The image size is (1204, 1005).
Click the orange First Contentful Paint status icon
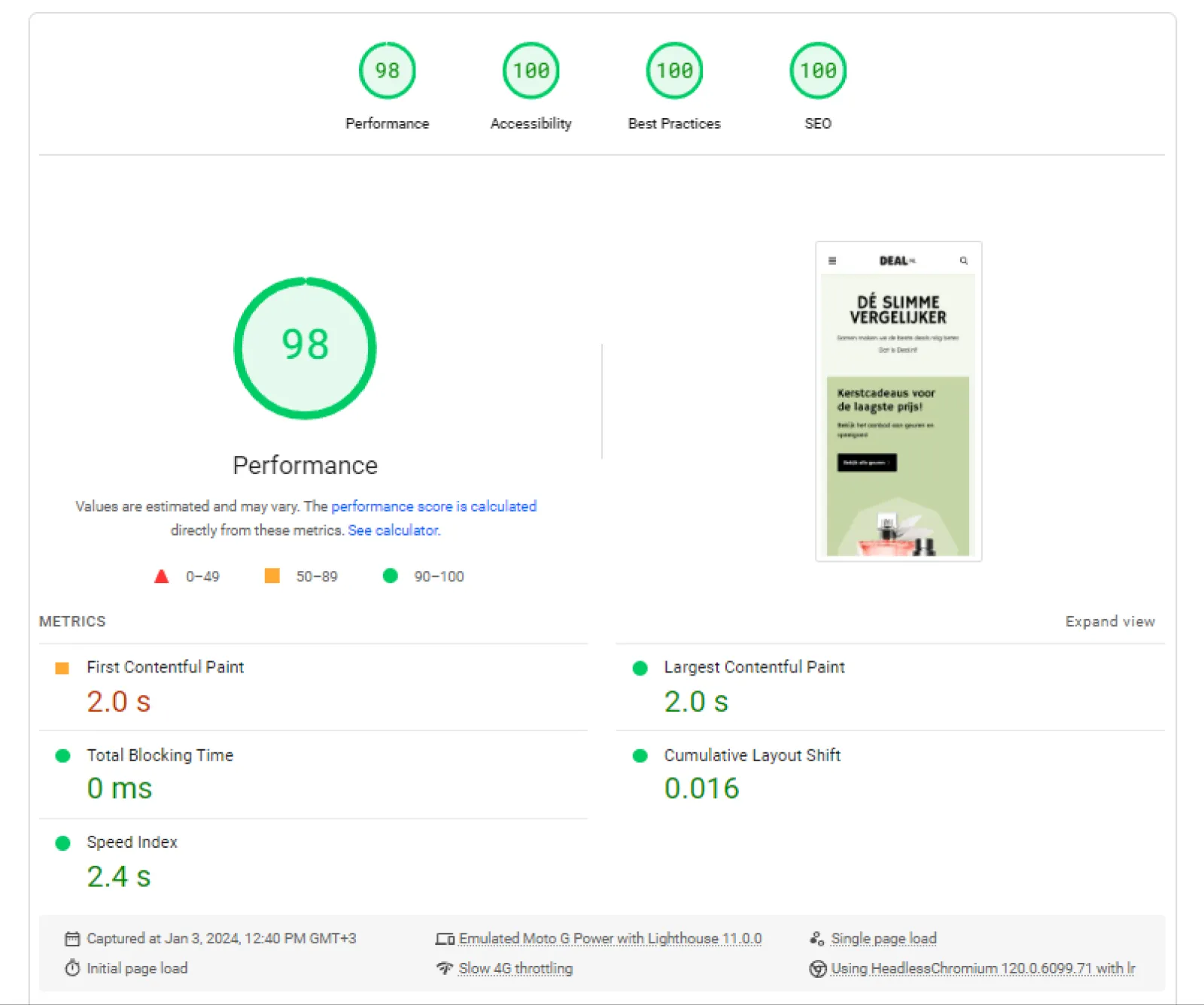[x=62, y=668]
